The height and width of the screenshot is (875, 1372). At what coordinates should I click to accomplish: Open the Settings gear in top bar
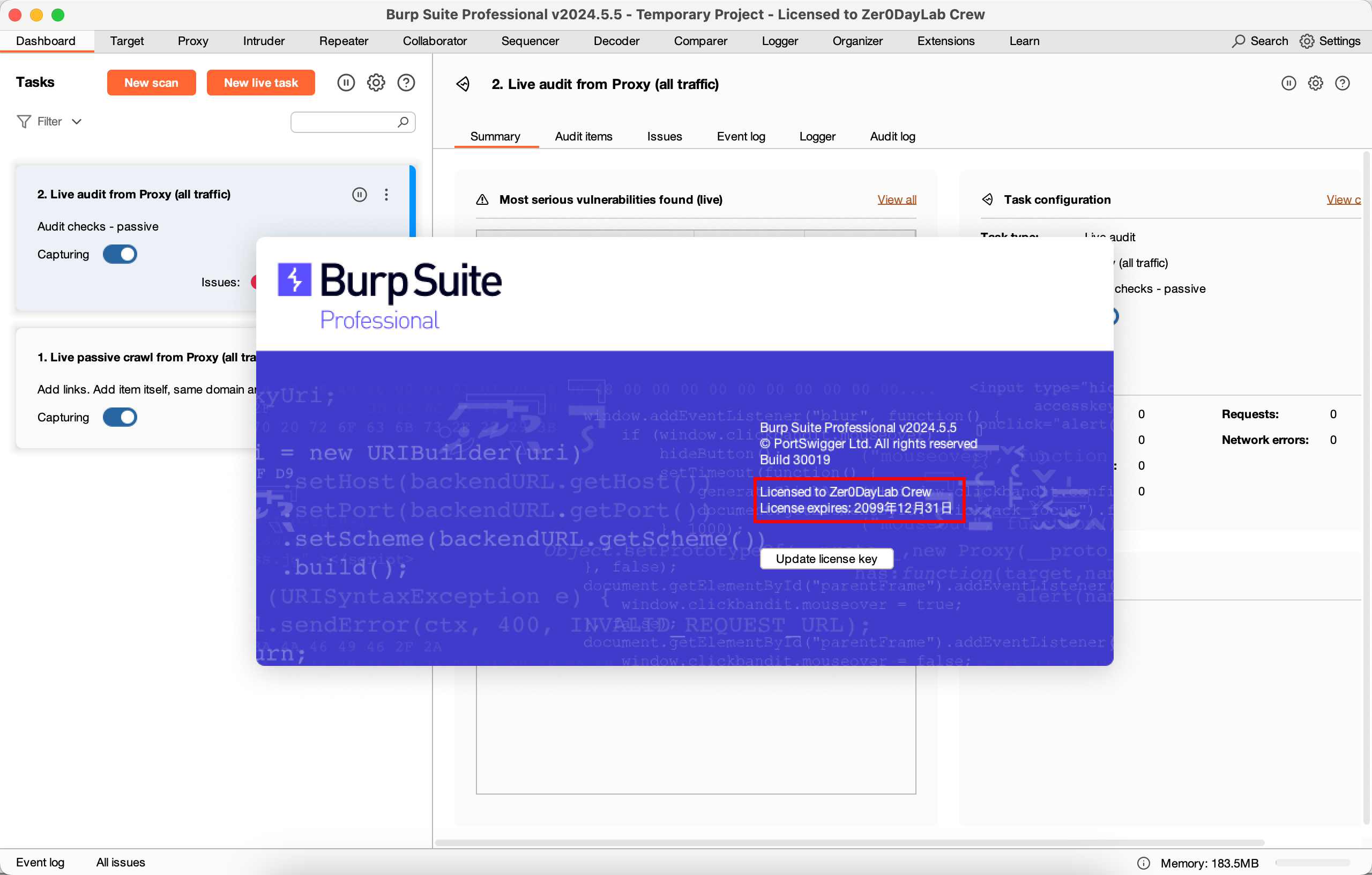pos(1307,41)
